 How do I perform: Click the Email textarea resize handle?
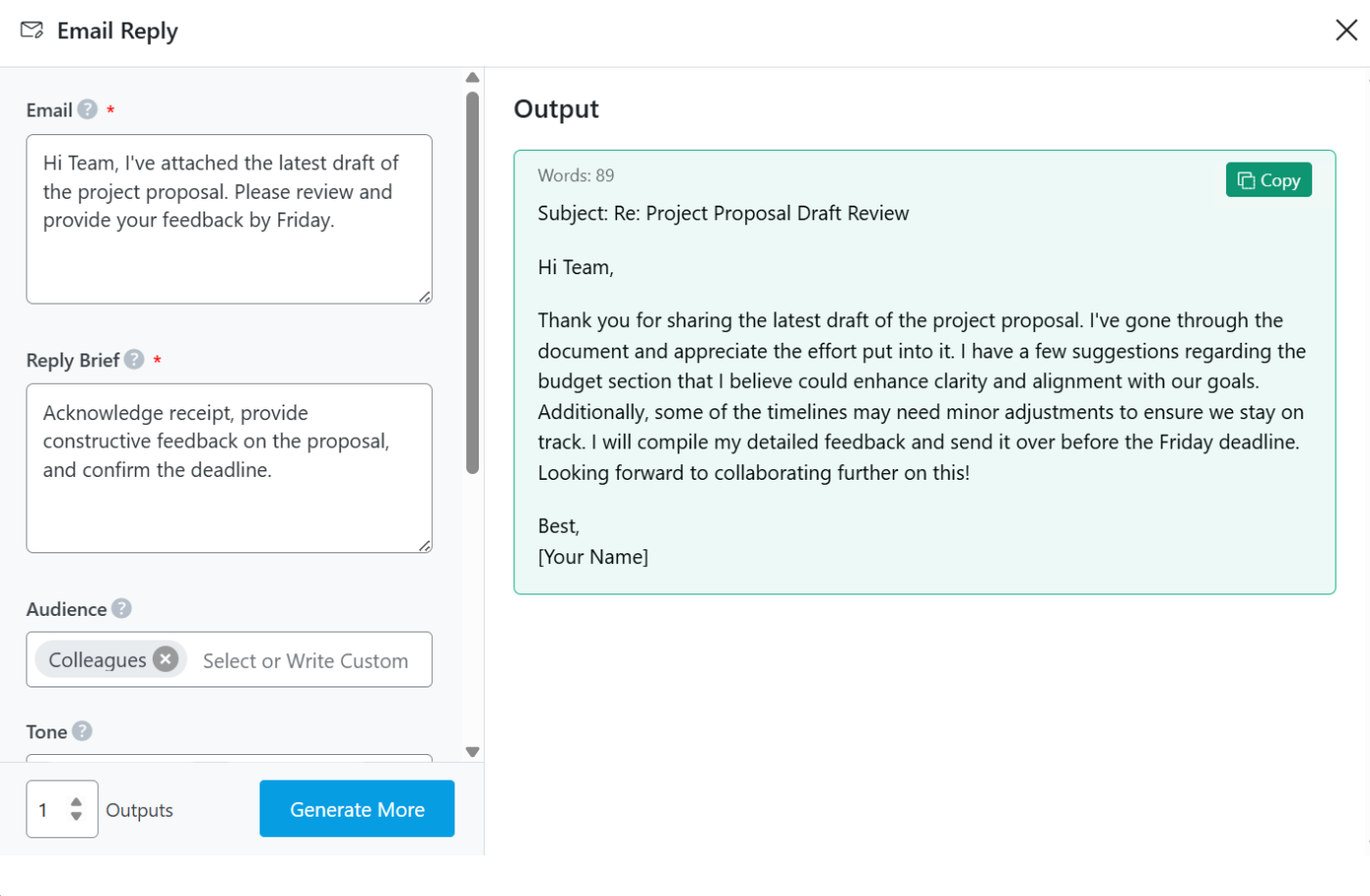point(424,297)
